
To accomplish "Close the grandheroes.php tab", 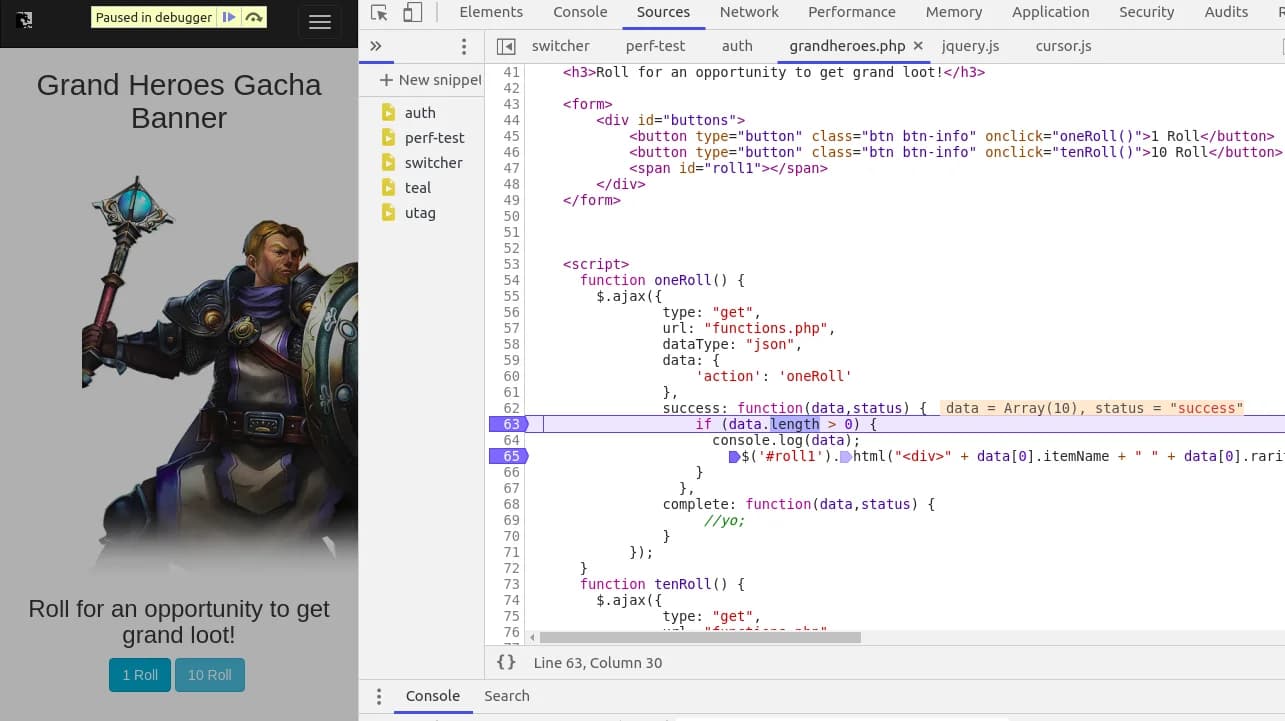I will coord(918,45).
